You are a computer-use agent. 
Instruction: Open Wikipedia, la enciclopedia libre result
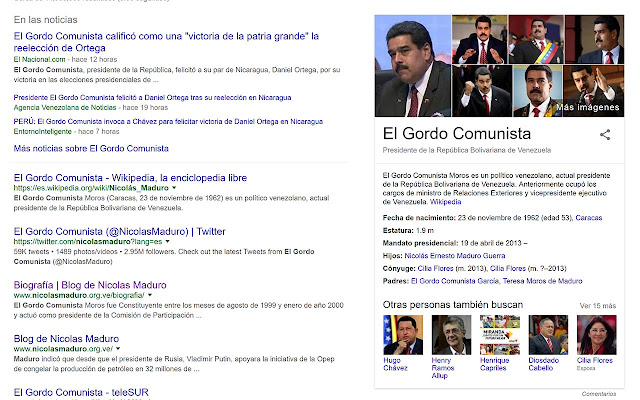click(x=130, y=178)
